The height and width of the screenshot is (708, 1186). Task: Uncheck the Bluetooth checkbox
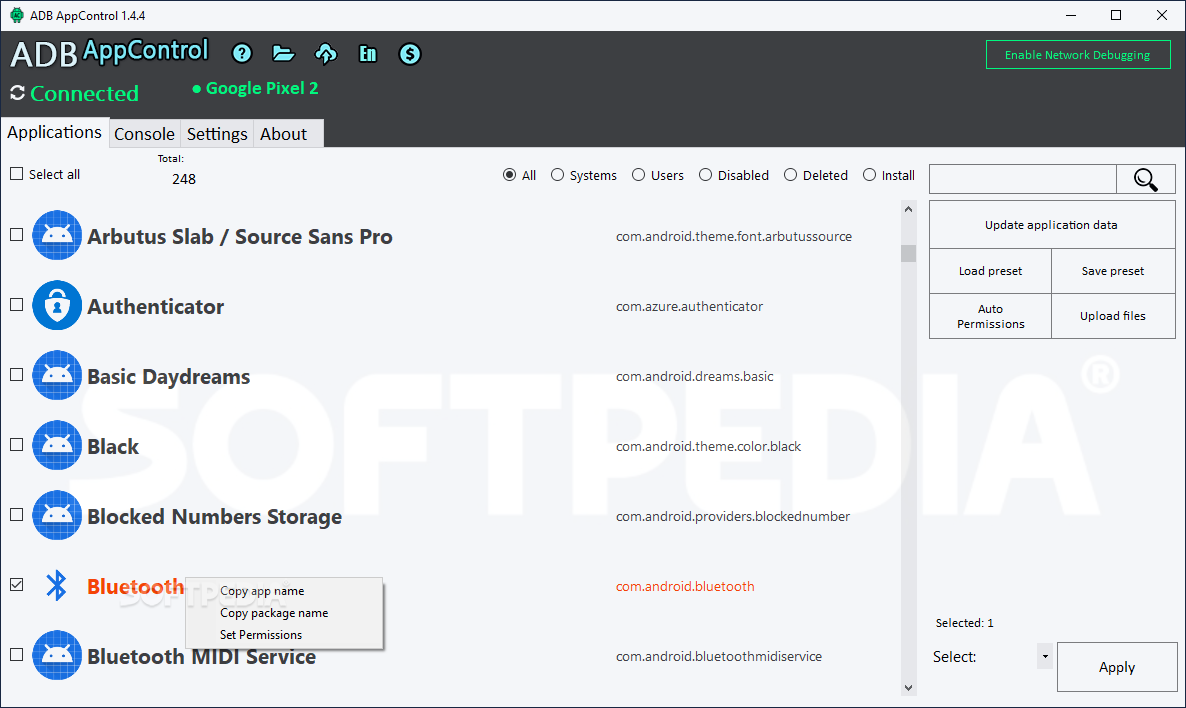coord(17,585)
